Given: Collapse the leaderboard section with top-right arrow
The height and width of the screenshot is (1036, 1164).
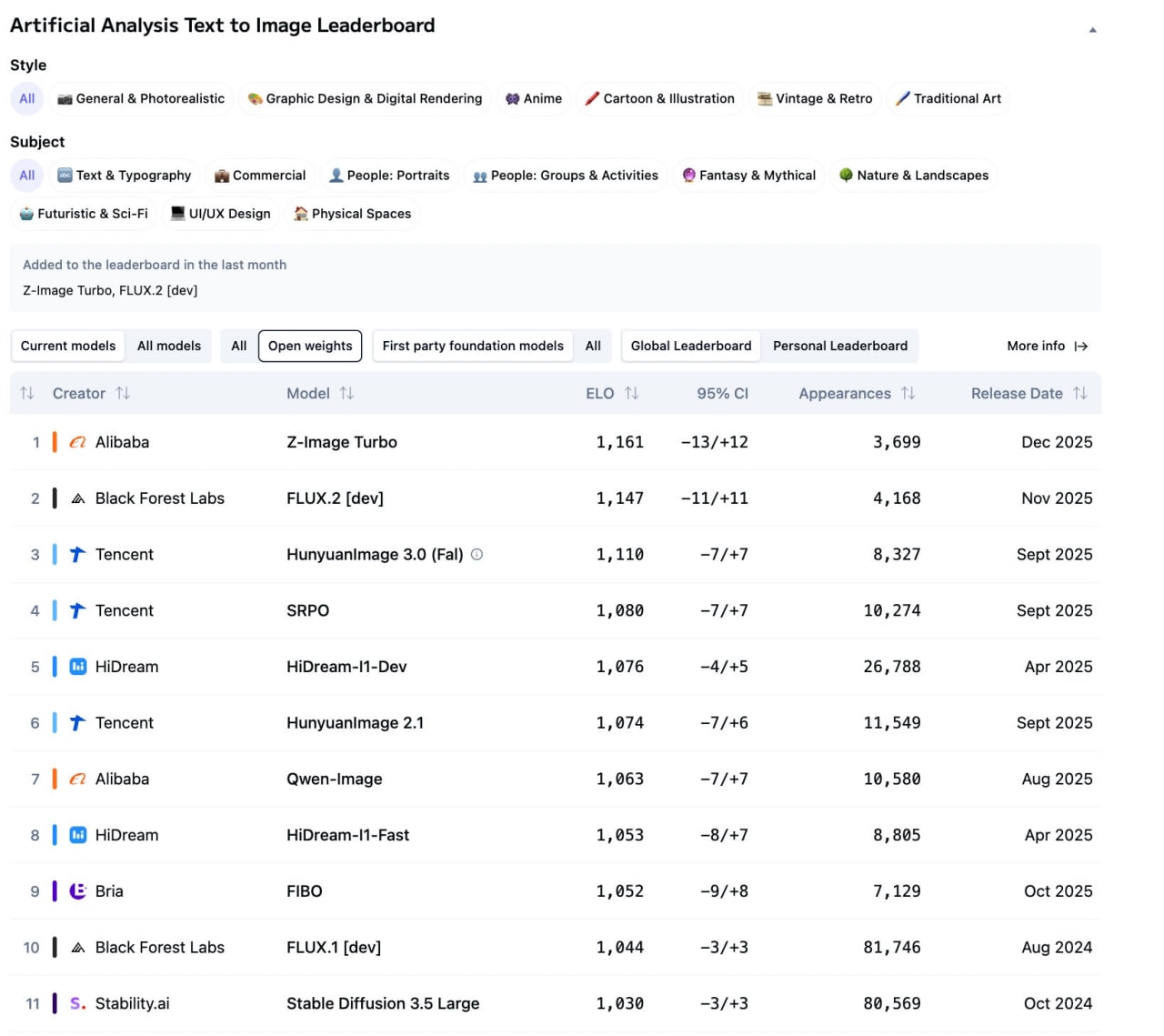Looking at the screenshot, I should click(x=1092, y=30).
